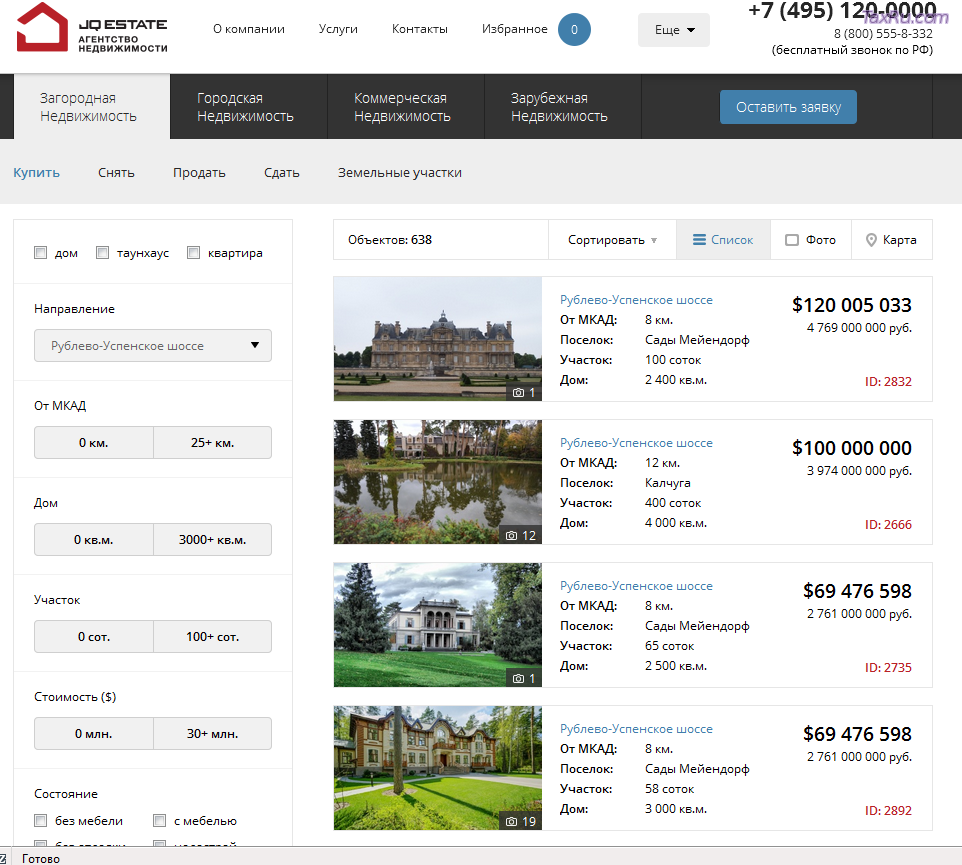Select the "Снять" submenu item
962x865 pixels.
pyautogui.click(x=116, y=173)
